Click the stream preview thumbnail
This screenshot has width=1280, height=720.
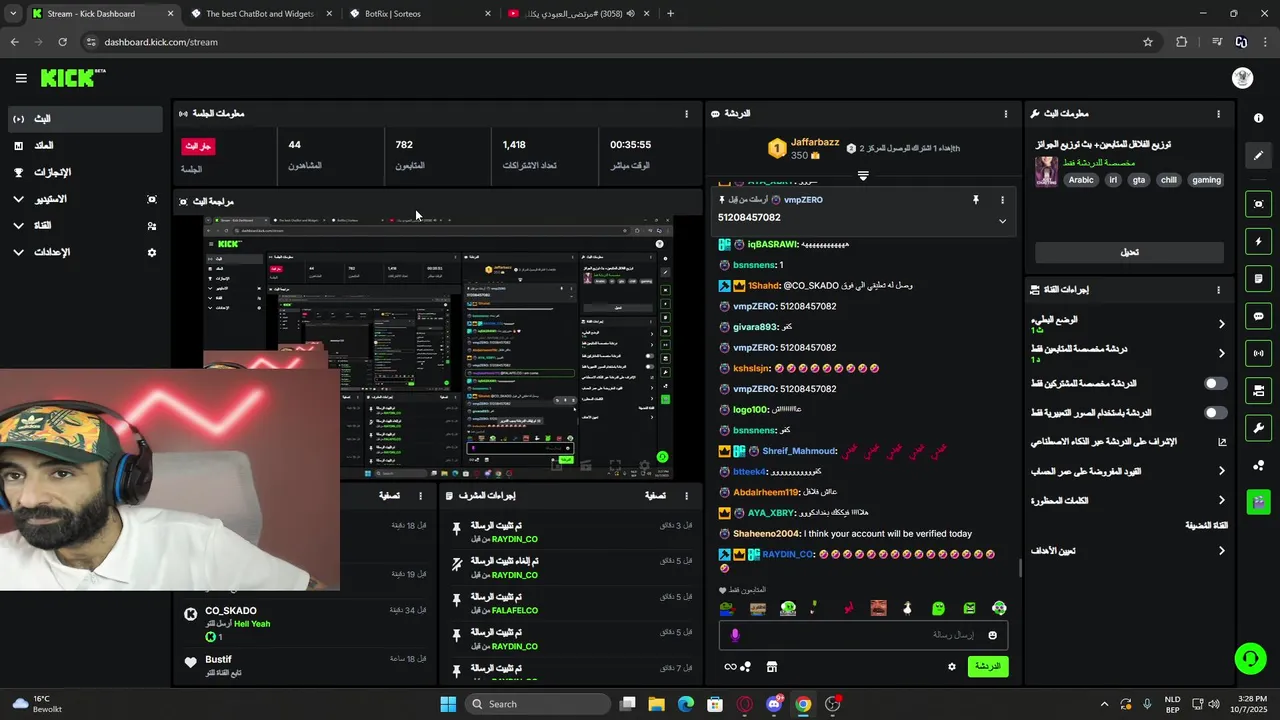tap(438, 348)
